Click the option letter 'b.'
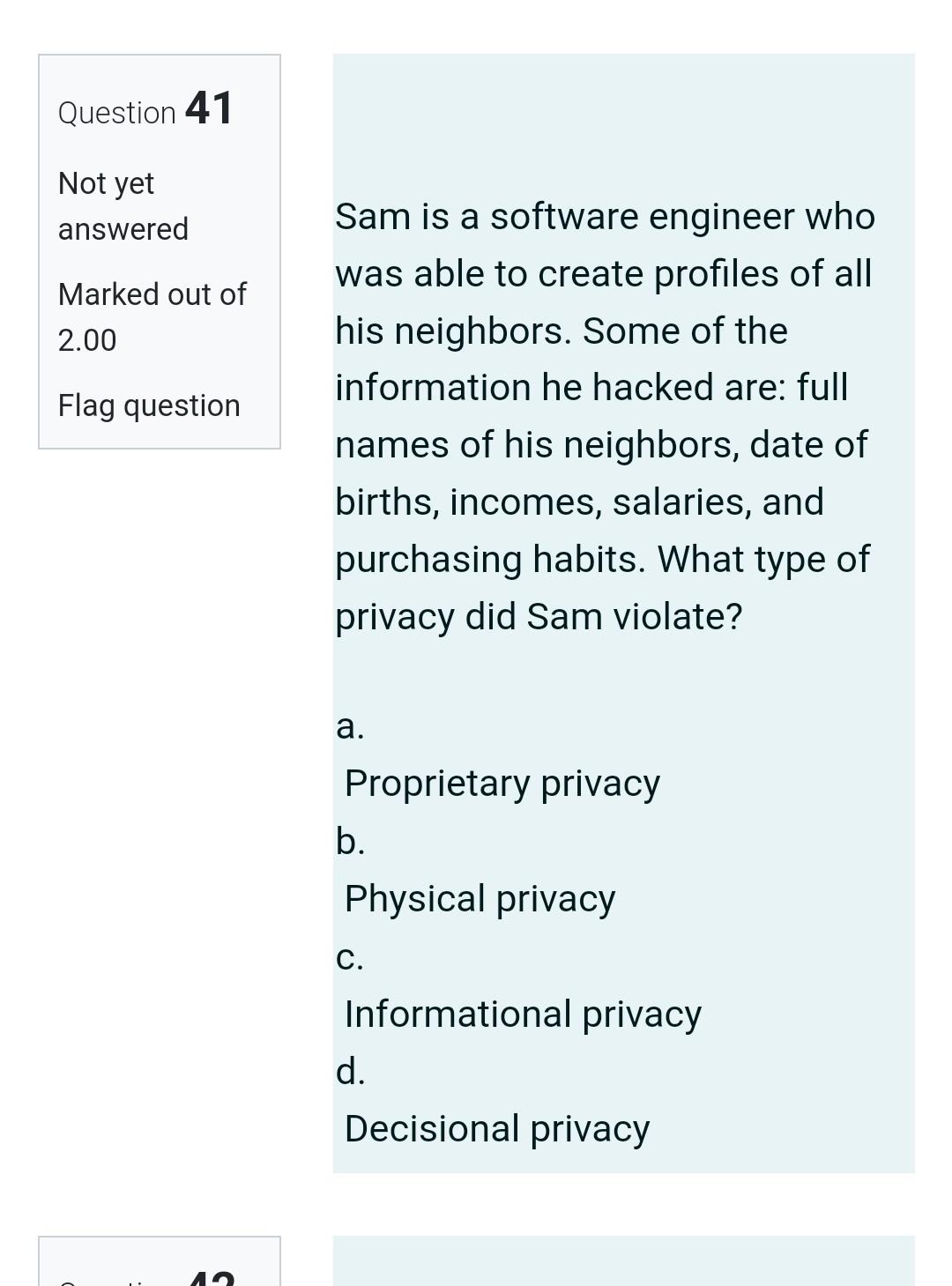Screen dimensions: 952x1286 pos(350,843)
